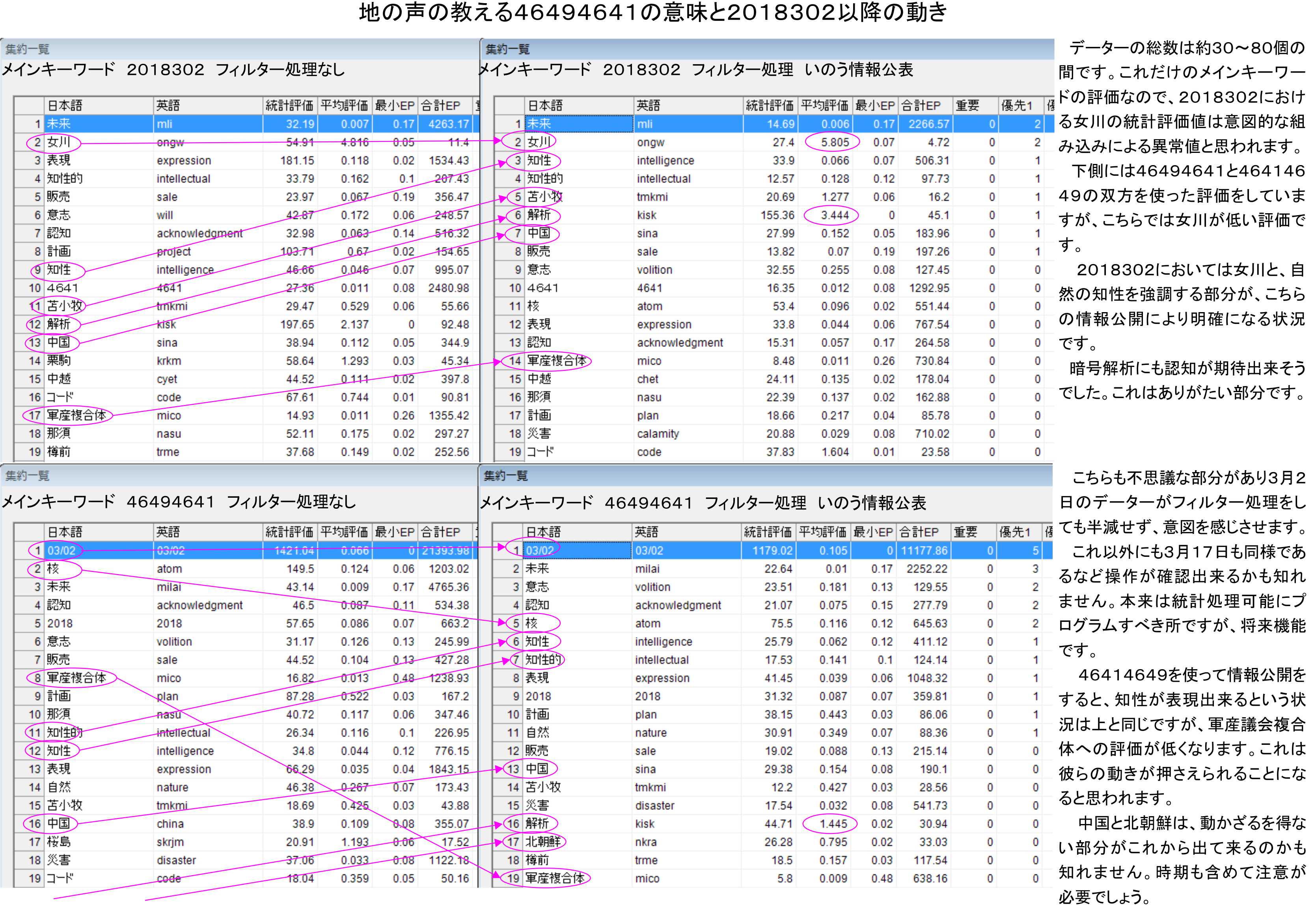Click 合計EP header in bottom-left table
The height and width of the screenshot is (906, 1316).
pyautogui.click(x=440, y=532)
